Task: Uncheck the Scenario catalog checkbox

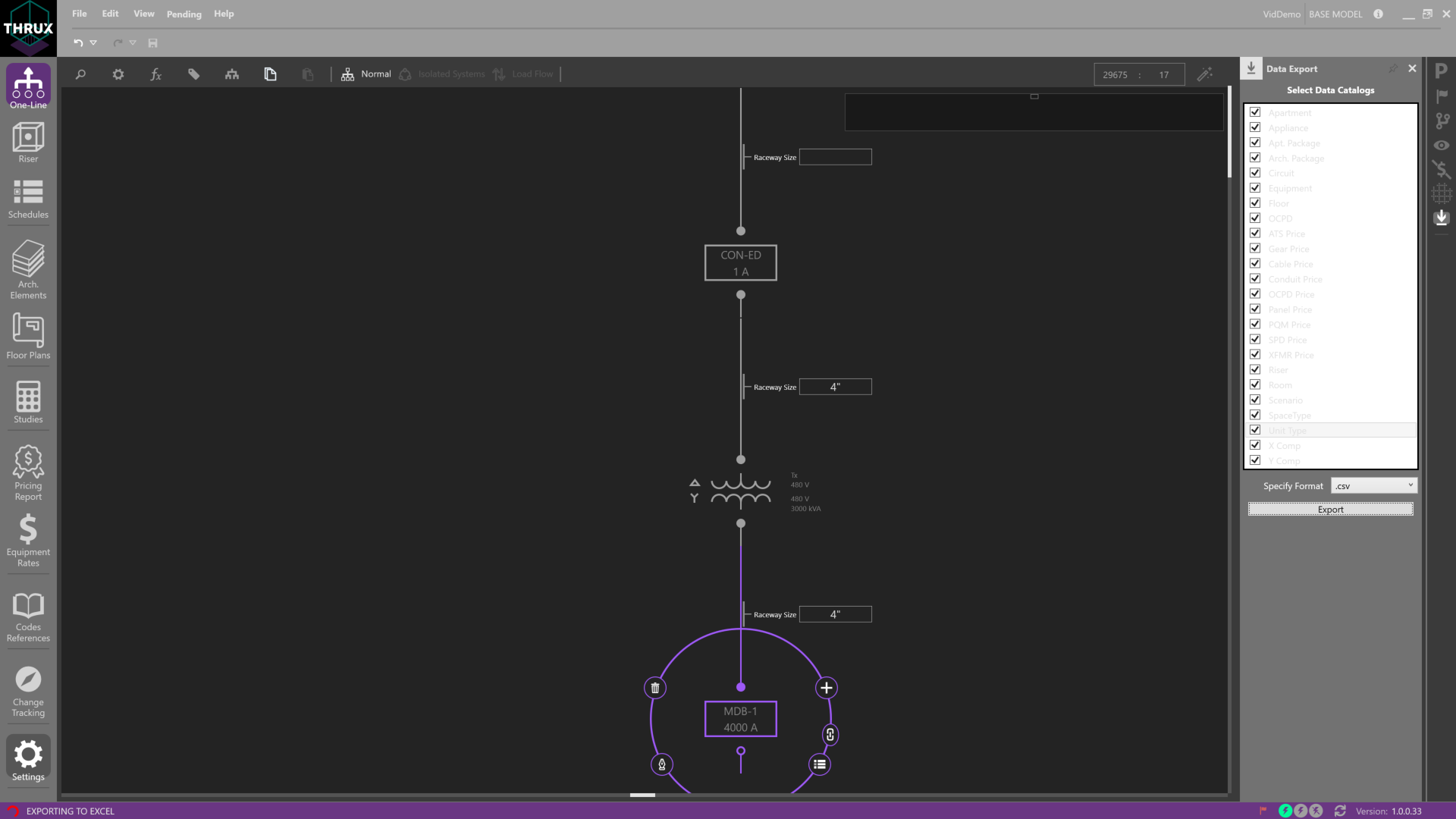Action: (1255, 400)
